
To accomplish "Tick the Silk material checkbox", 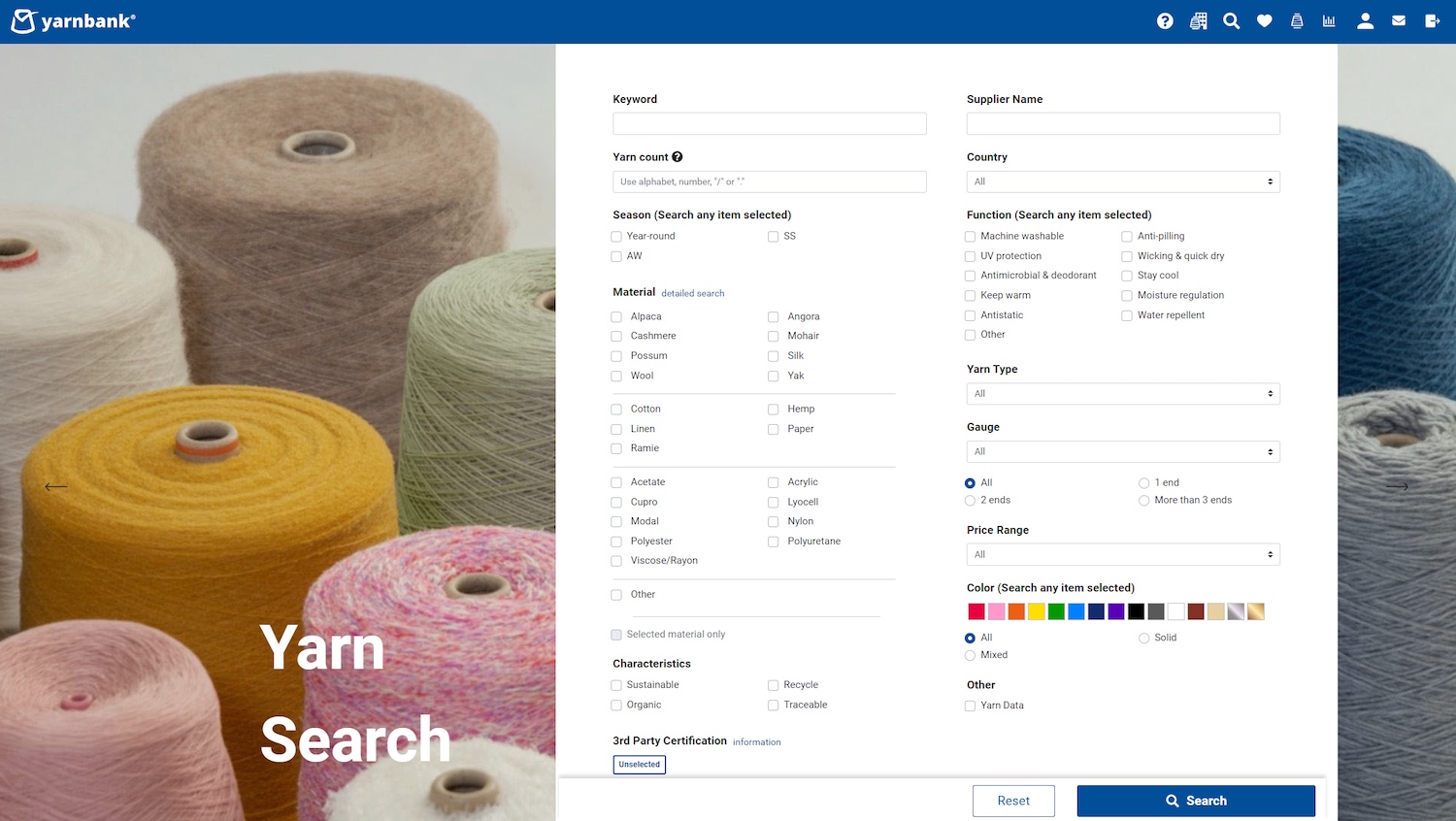I will pos(774,356).
